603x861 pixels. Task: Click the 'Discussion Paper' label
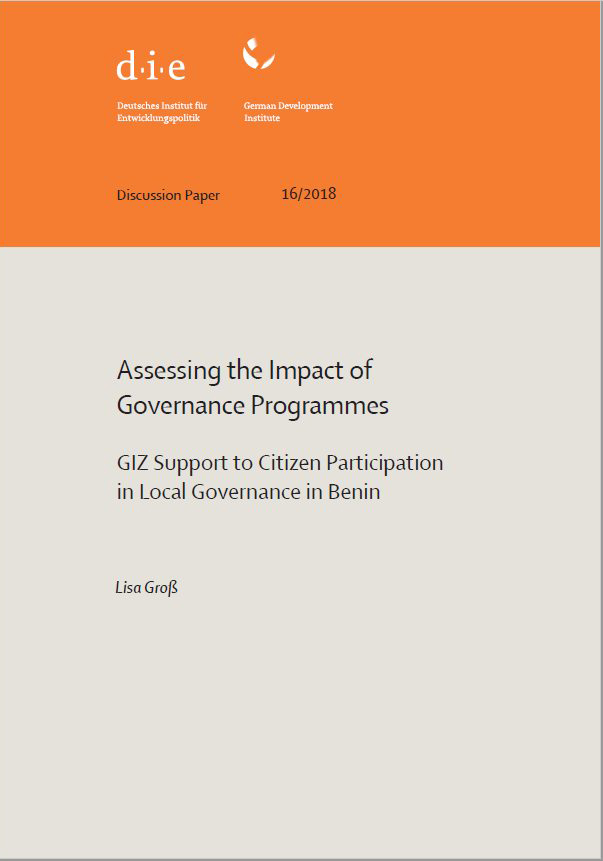168,195
